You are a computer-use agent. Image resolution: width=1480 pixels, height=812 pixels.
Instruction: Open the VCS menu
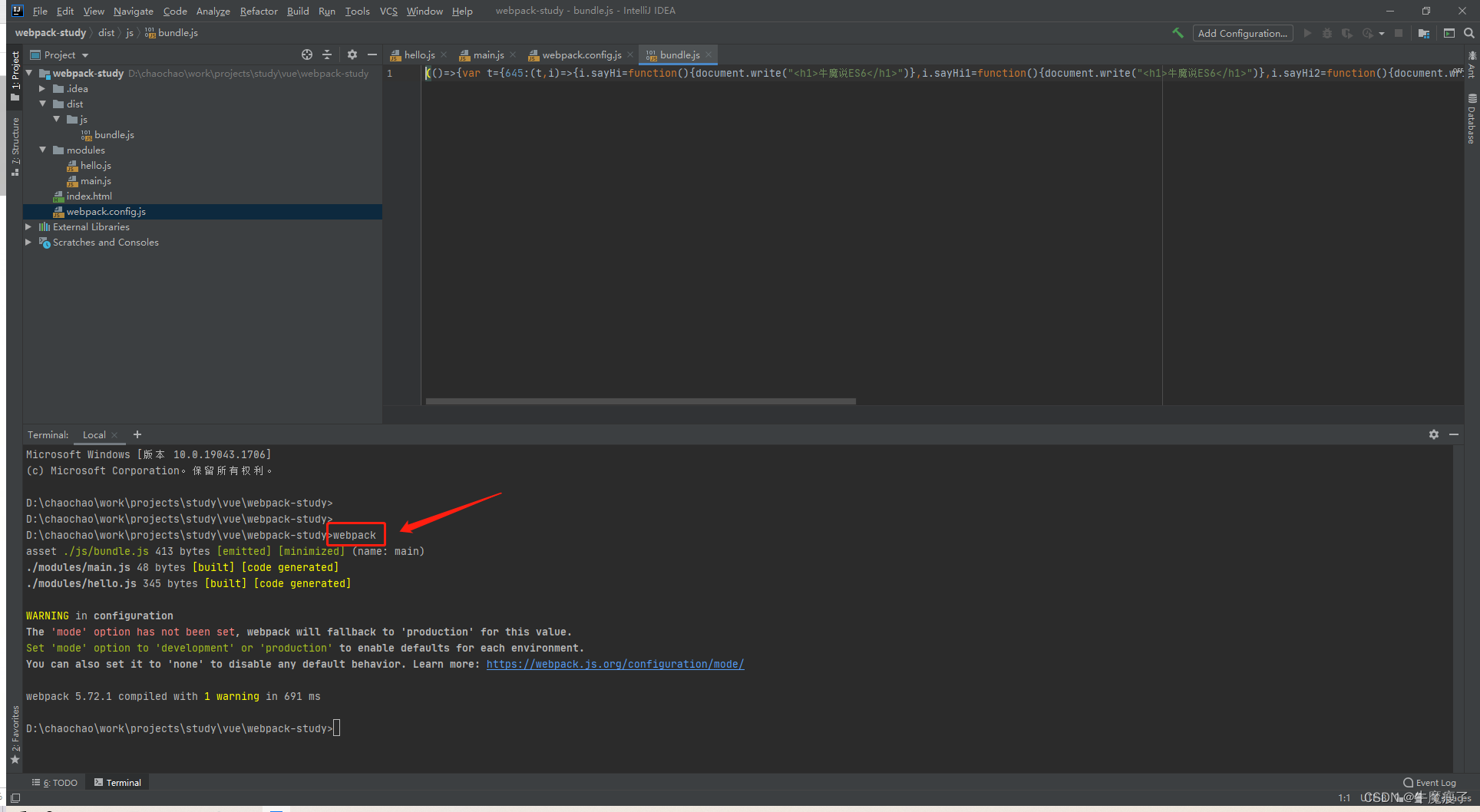388,11
